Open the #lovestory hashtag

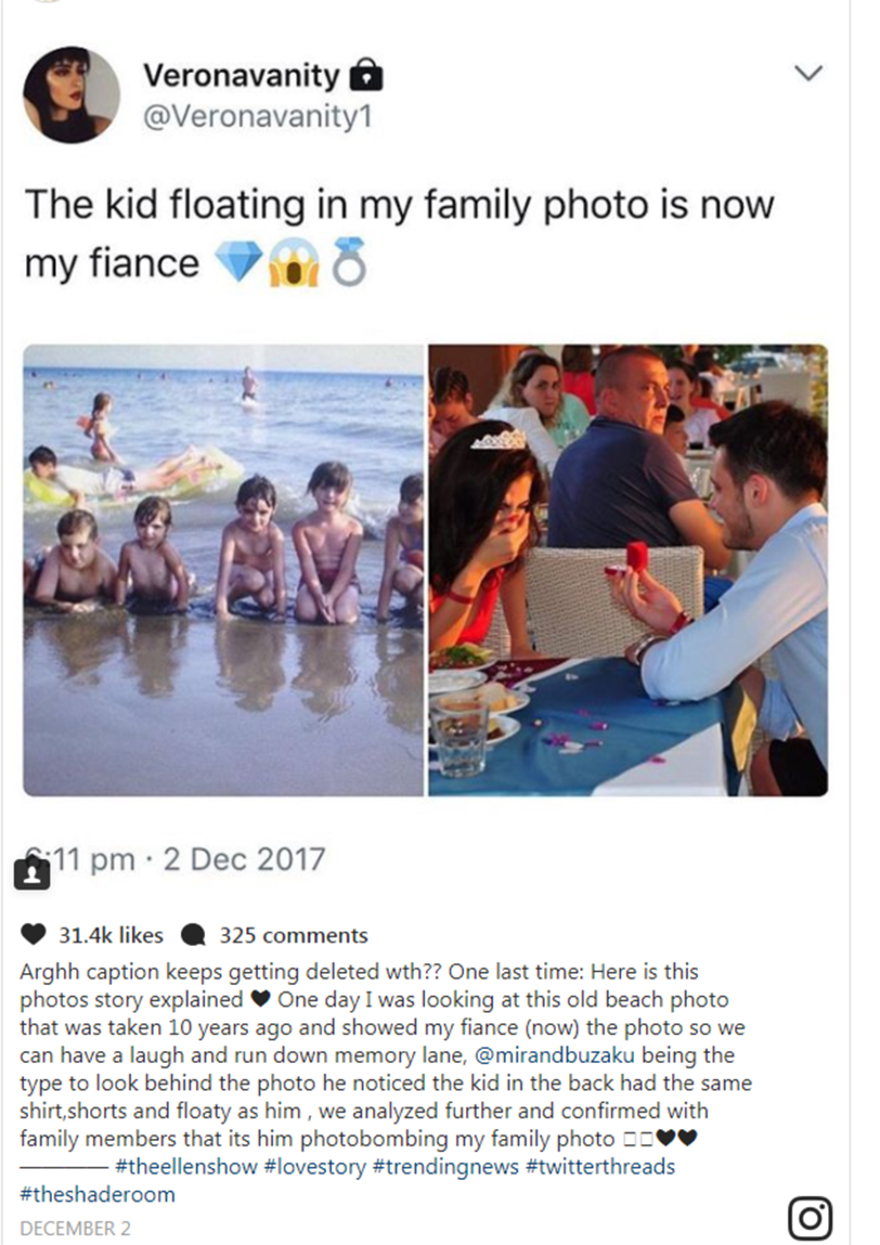coord(316,1166)
